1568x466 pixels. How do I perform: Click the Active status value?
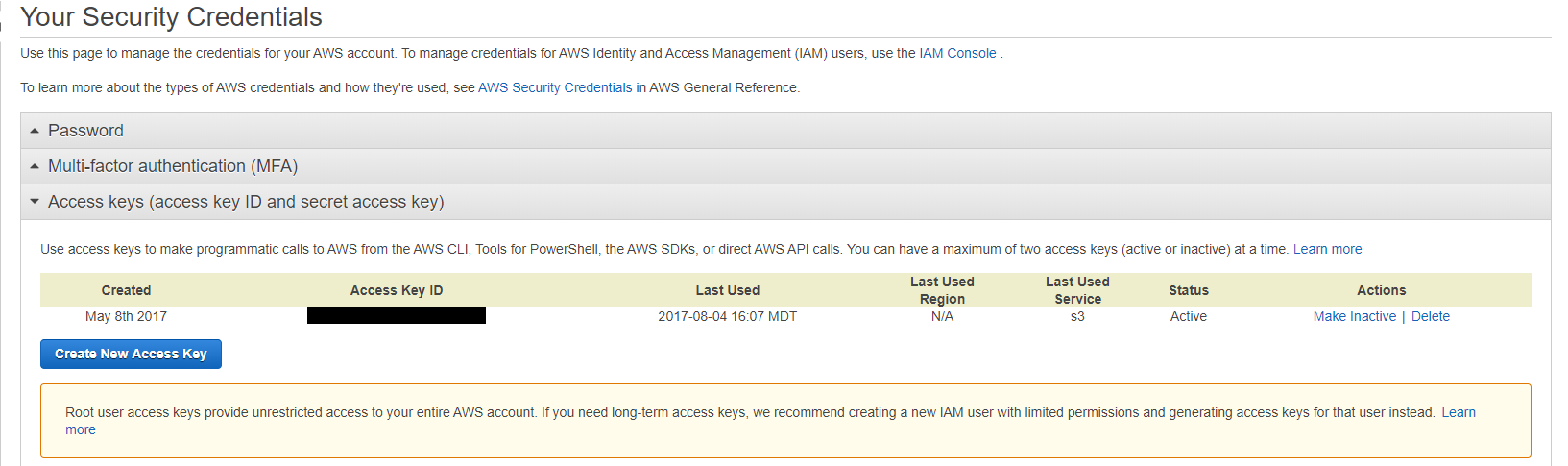coord(1188,316)
